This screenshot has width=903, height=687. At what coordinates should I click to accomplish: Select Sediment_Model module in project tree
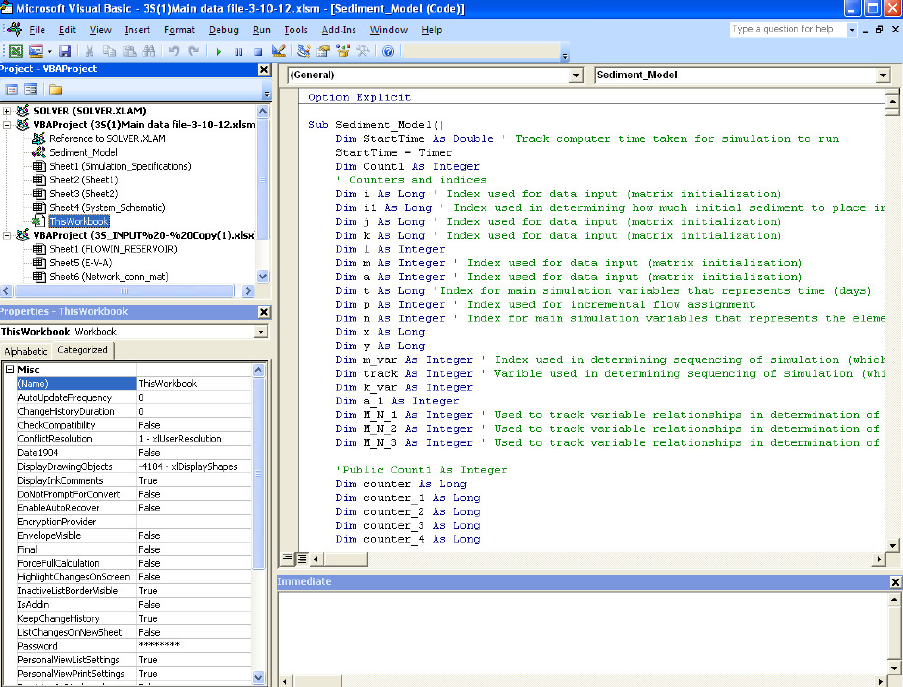[x=83, y=152]
